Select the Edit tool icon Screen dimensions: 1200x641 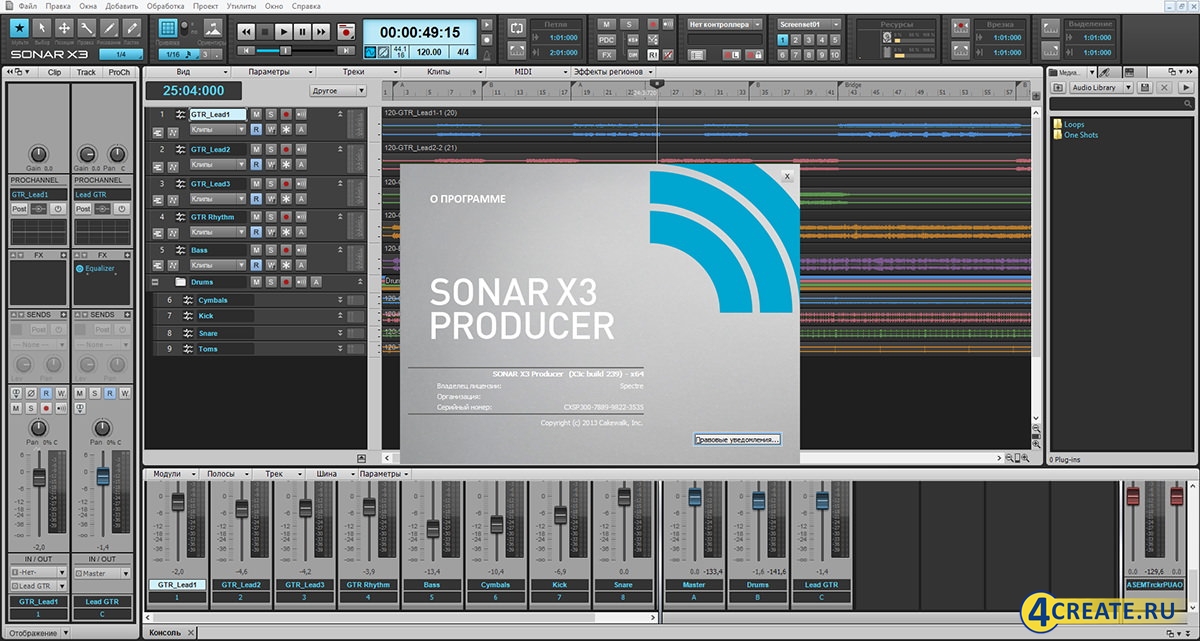(x=86, y=28)
